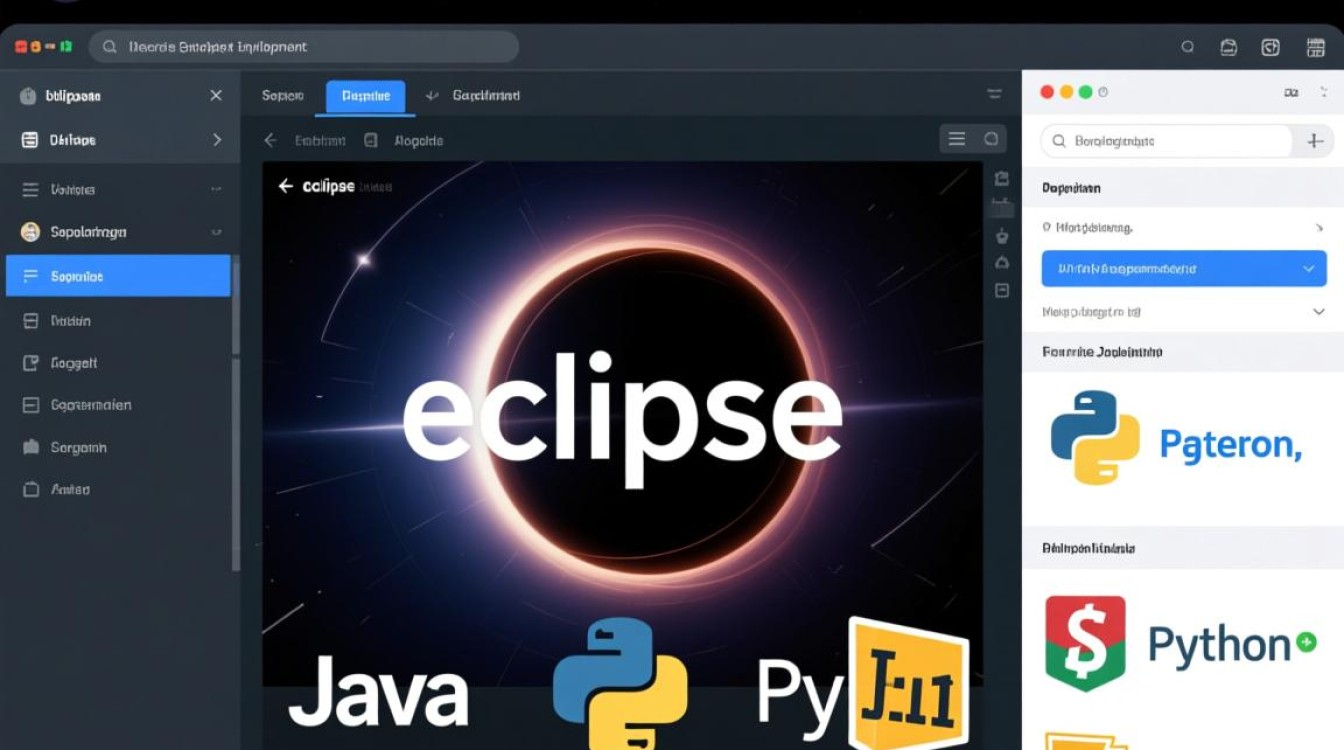This screenshot has width=1344, height=750.
Task: Select the blue highlighted sidebar row
Action: coord(118,276)
